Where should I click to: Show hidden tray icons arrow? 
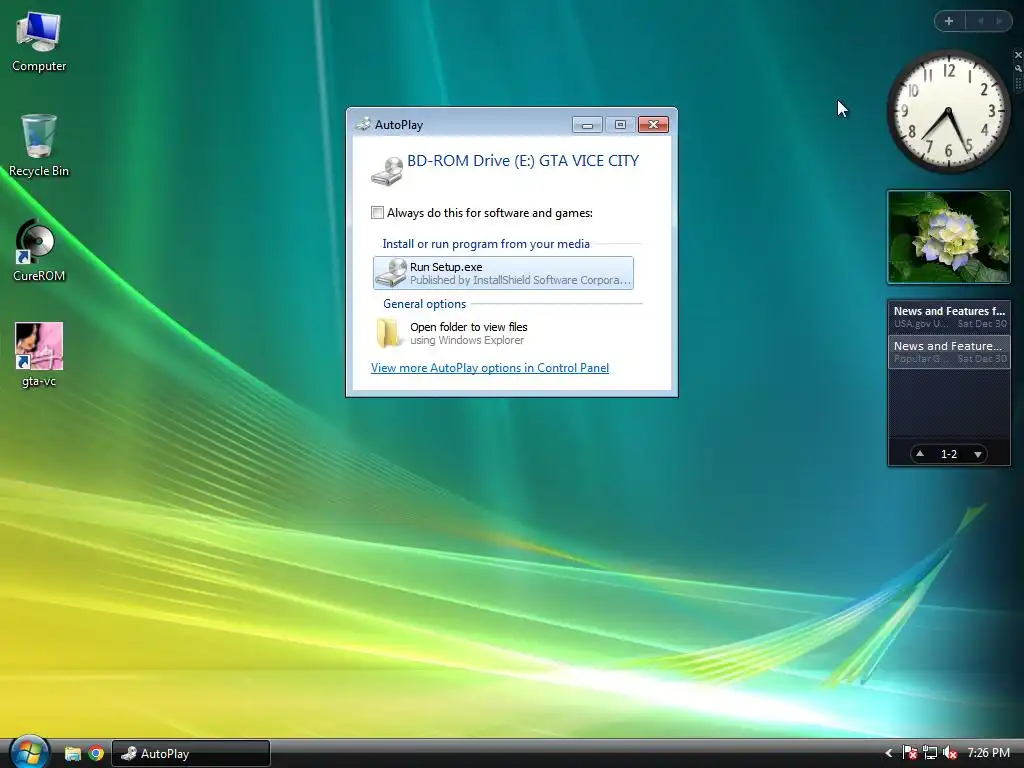coord(889,754)
